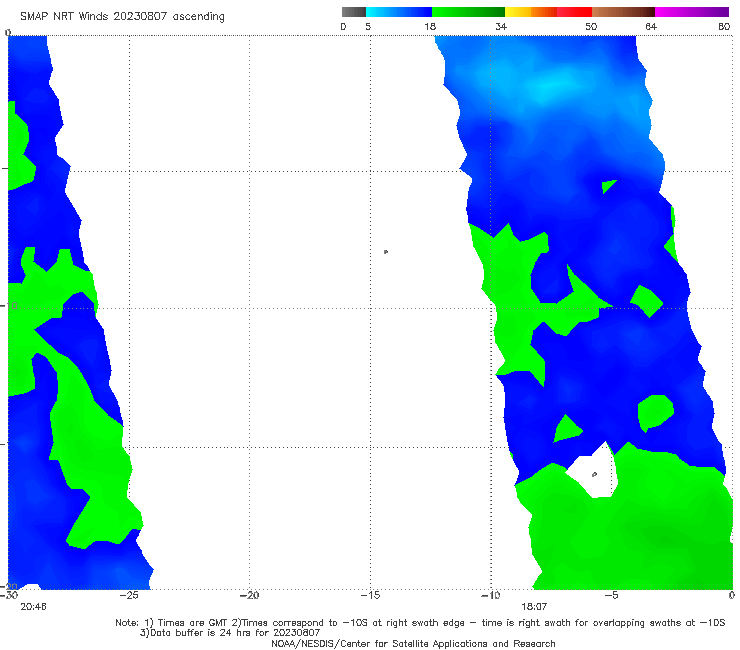Viewport: 740px width, 650px height.
Task: Click the small island marker in the white gap
Action: coord(594,474)
